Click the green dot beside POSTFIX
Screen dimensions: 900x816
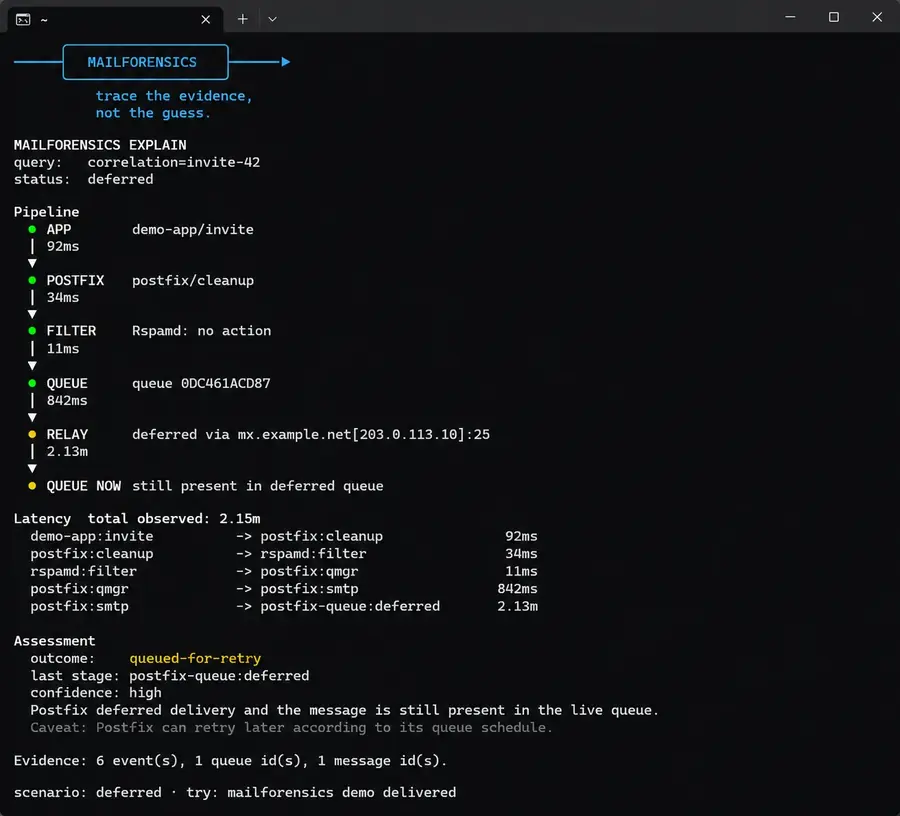tap(32, 281)
